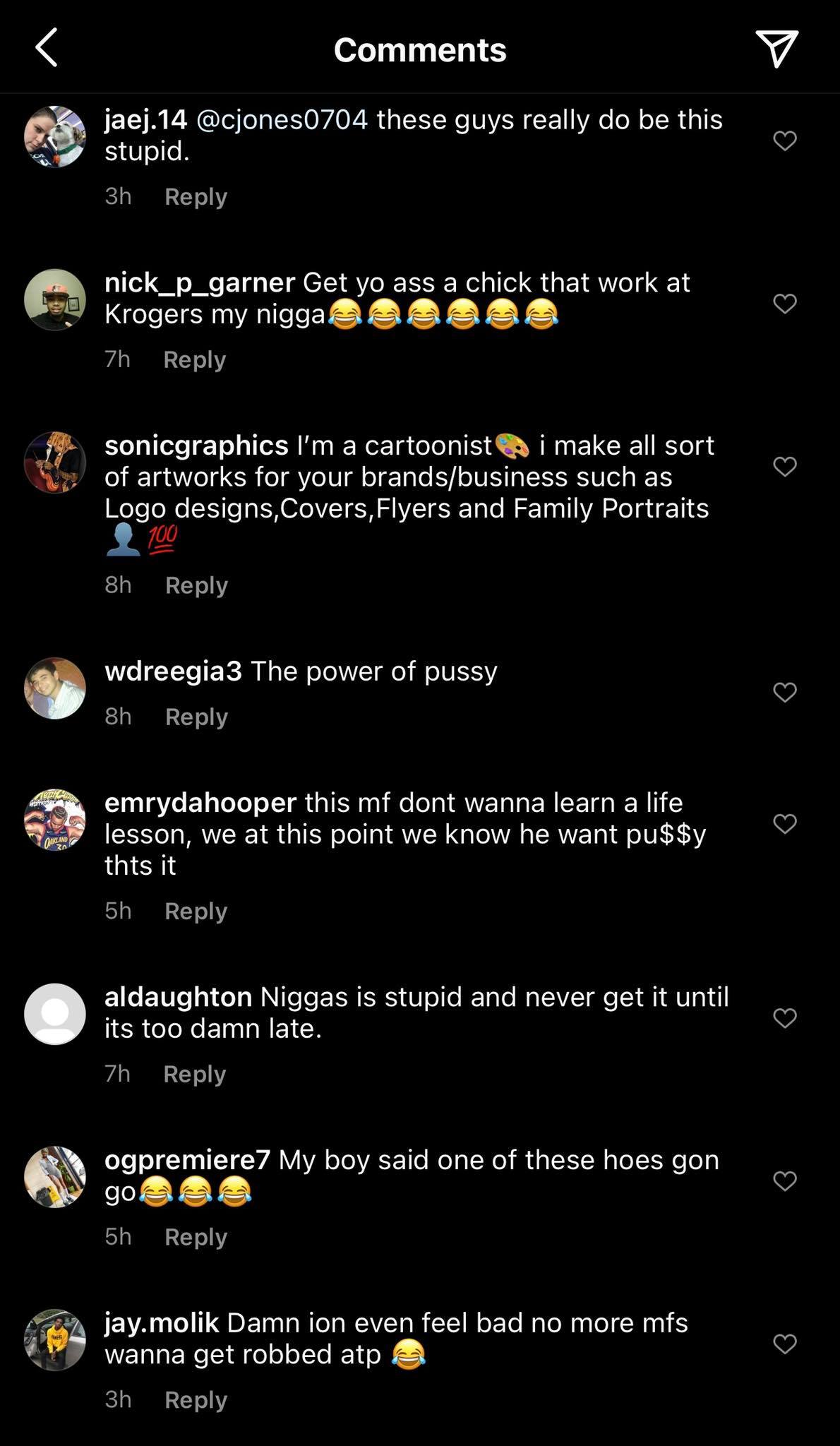Screen dimensions: 840x1446
Task: Tap aldaughton's default gray avatar
Action: tap(55, 1014)
